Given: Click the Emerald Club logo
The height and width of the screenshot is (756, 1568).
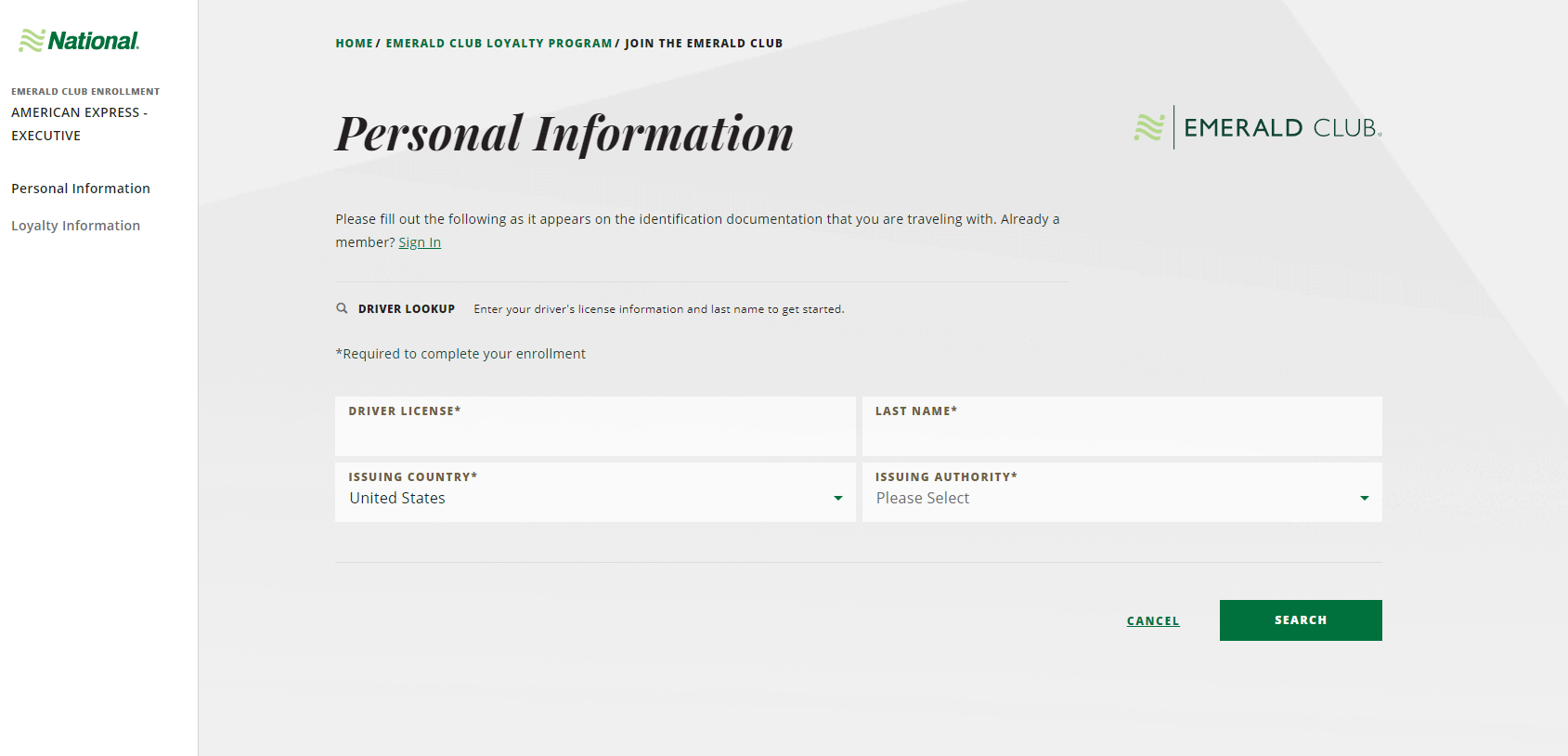Looking at the screenshot, I should point(1257,127).
